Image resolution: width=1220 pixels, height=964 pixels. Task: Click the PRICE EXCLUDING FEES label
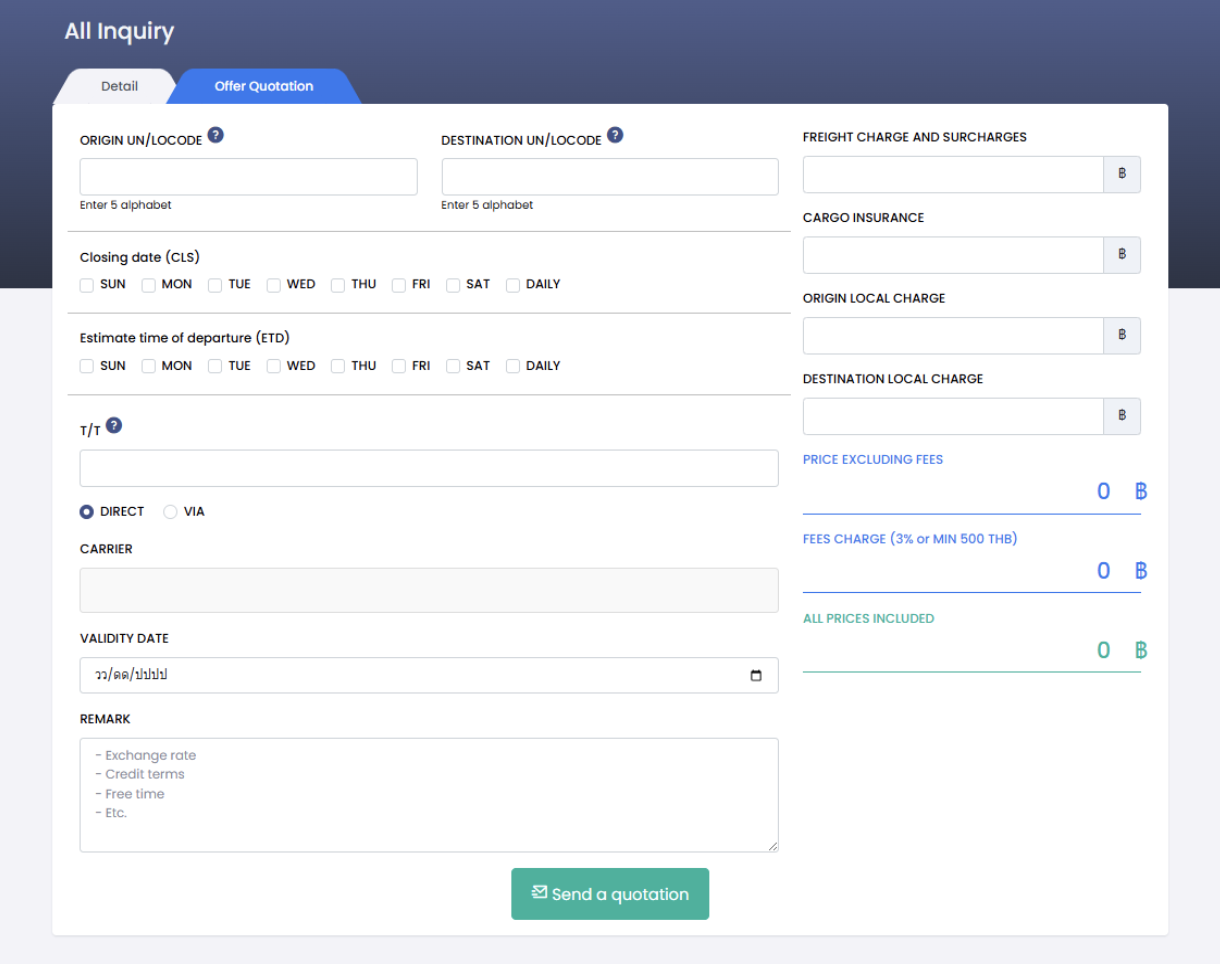click(873, 460)
